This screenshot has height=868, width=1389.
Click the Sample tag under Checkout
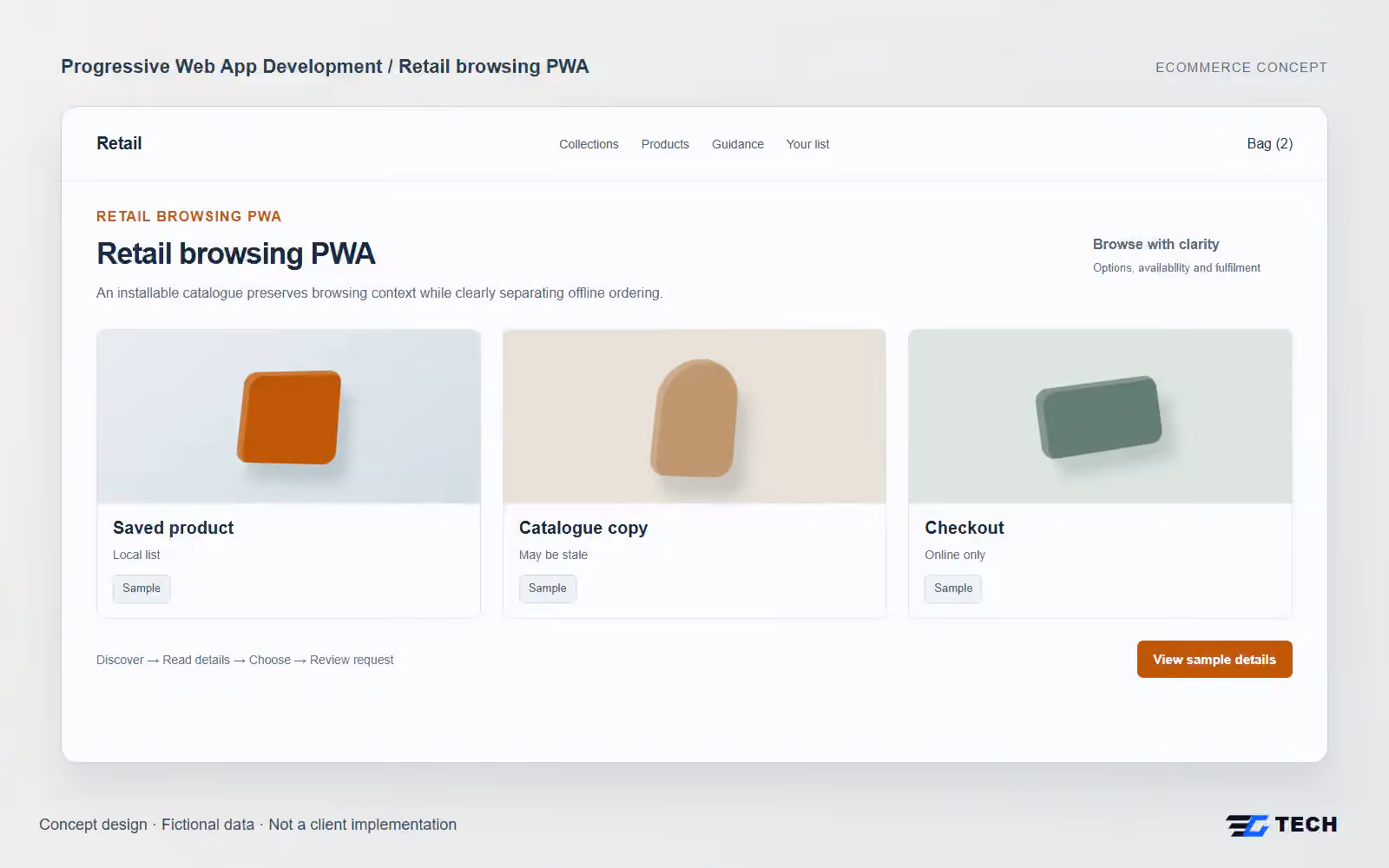coord(953,589)
